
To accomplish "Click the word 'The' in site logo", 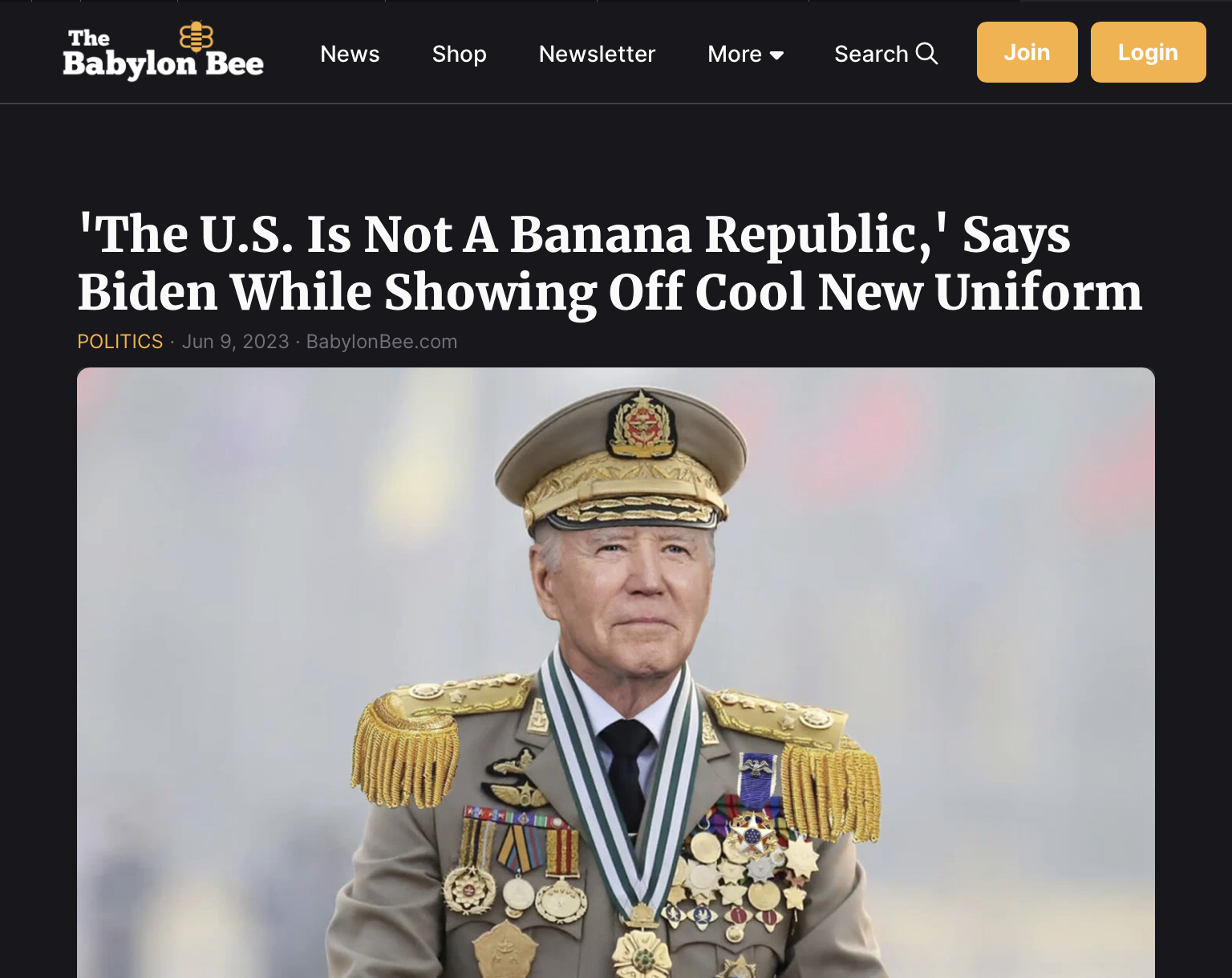I will click(x=89, y=39).
